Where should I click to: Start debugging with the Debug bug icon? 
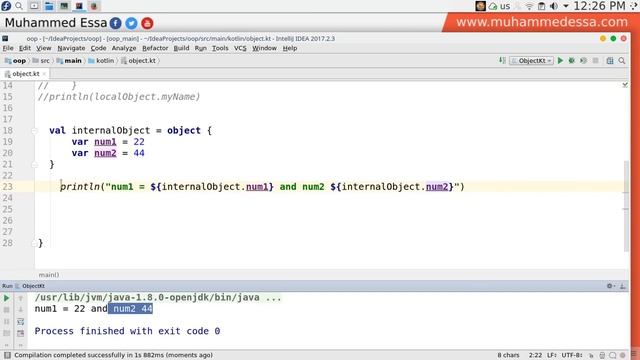click(x=571, y=60)
